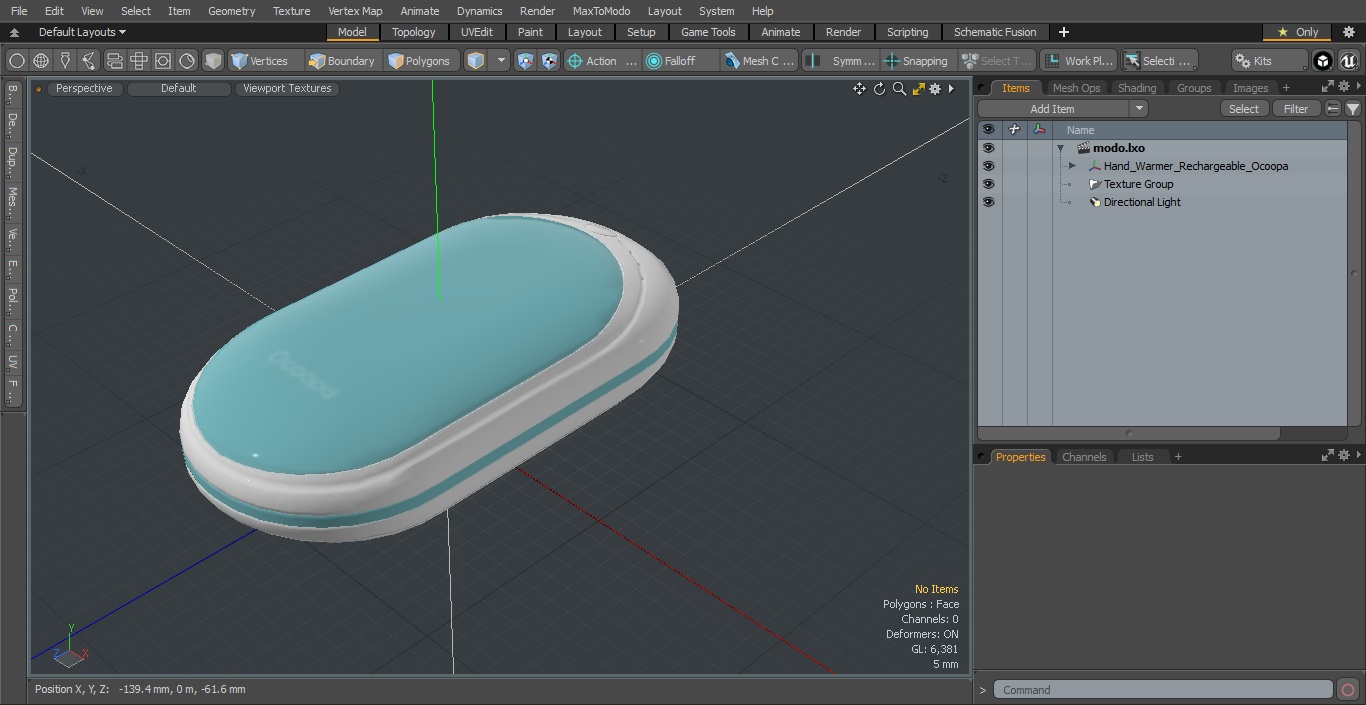Hide the Hand_Warmer_Rechargeable_Ocoopa item
Viewport: 1366px width, 705px height.
coord(989,166)
